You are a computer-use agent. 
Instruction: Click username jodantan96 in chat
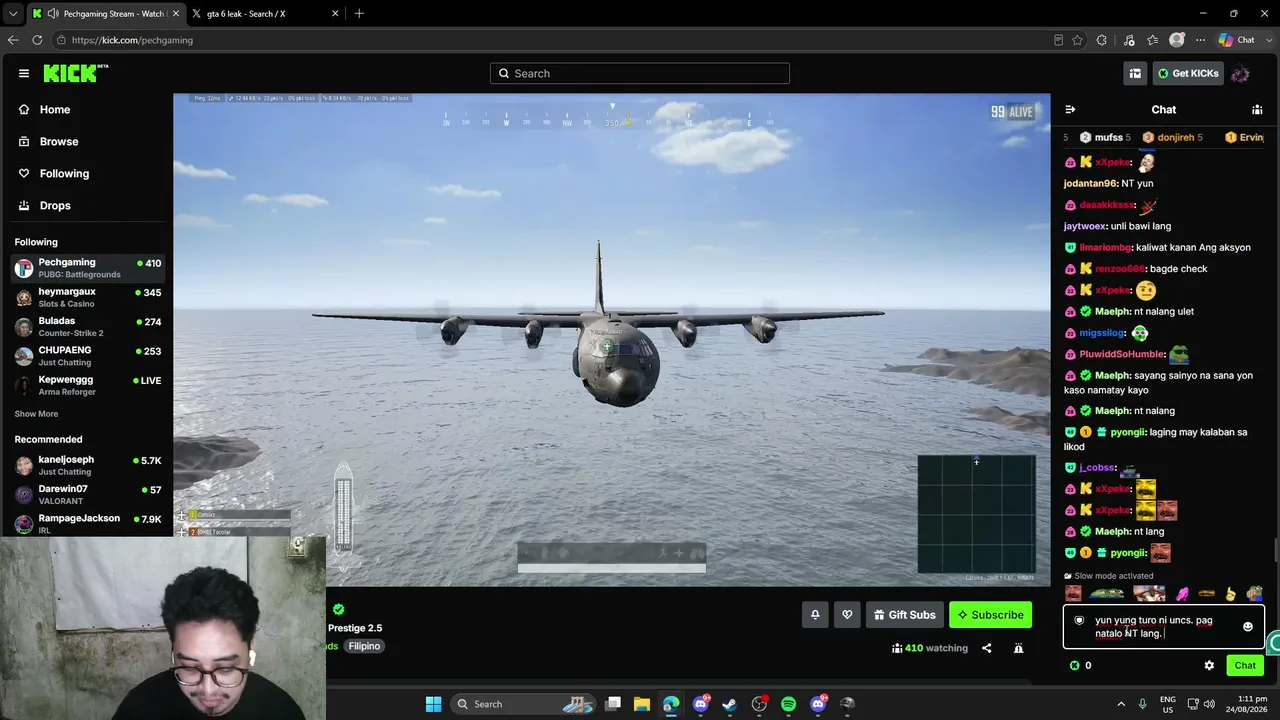tap(1090, 184)
